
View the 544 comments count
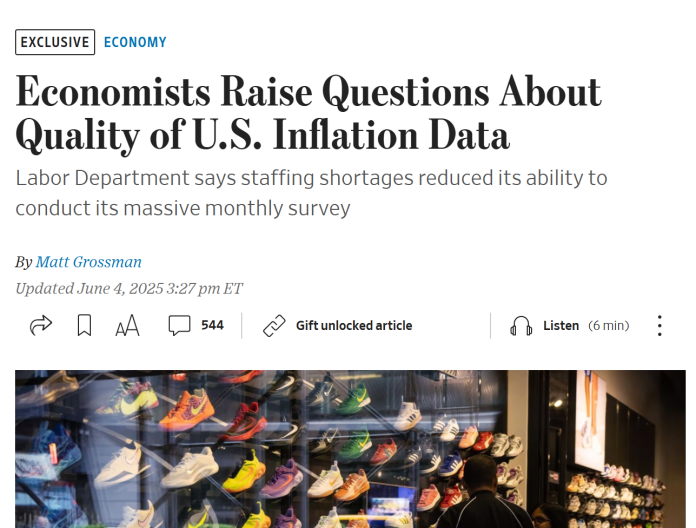click(212, 325)
